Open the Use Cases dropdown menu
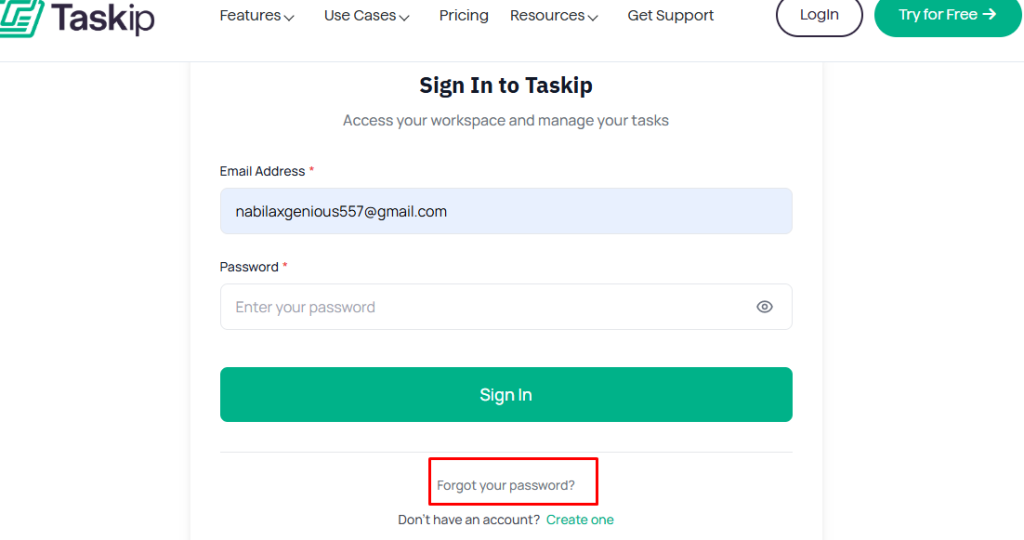1024x540 pixels. [x=366, y=16]
